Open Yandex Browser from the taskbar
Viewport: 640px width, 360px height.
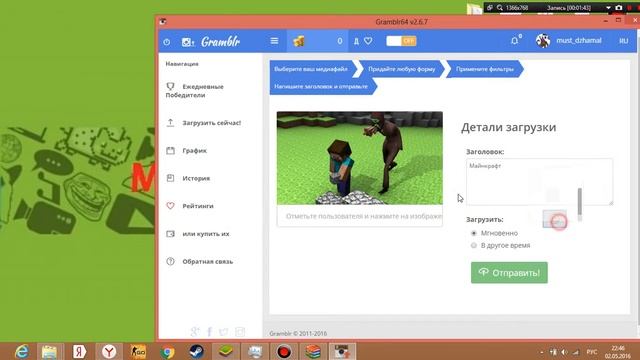point(109,351)
